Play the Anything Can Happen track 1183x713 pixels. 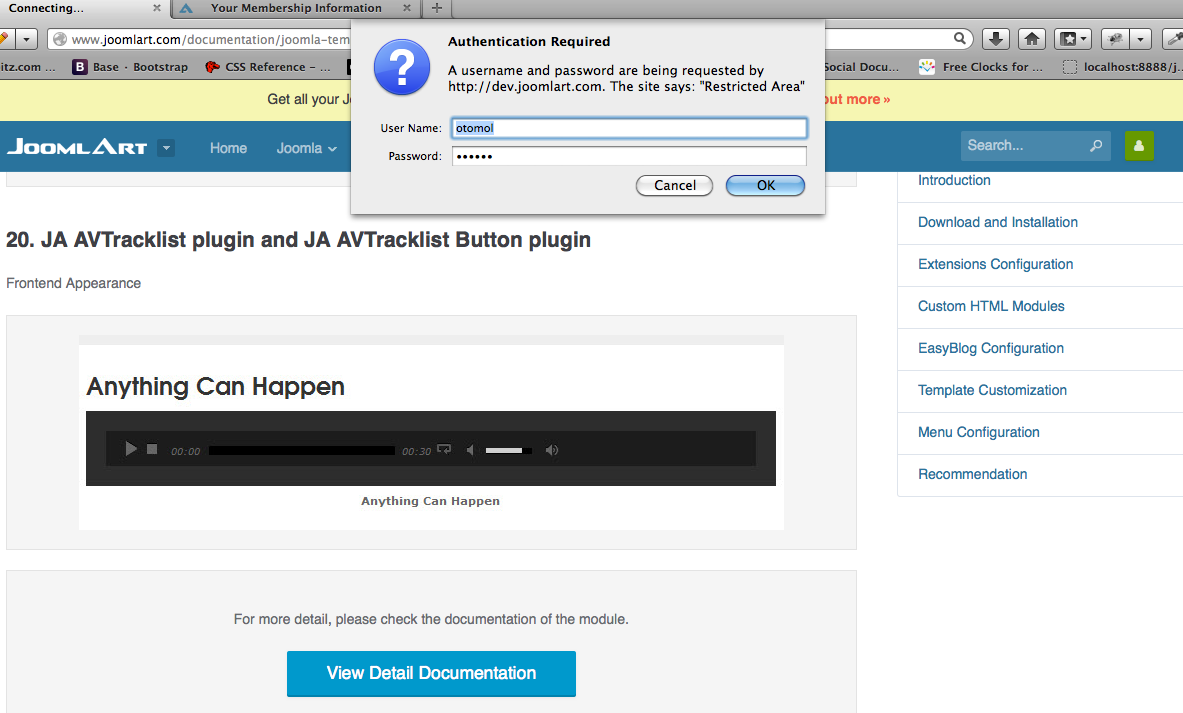point(130,448)
